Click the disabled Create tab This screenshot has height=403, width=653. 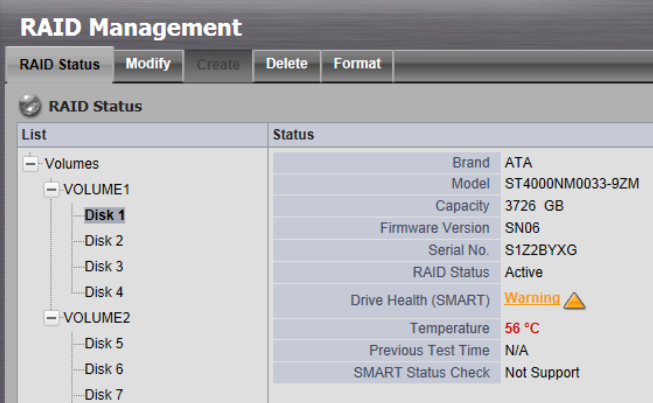(217, 65)
